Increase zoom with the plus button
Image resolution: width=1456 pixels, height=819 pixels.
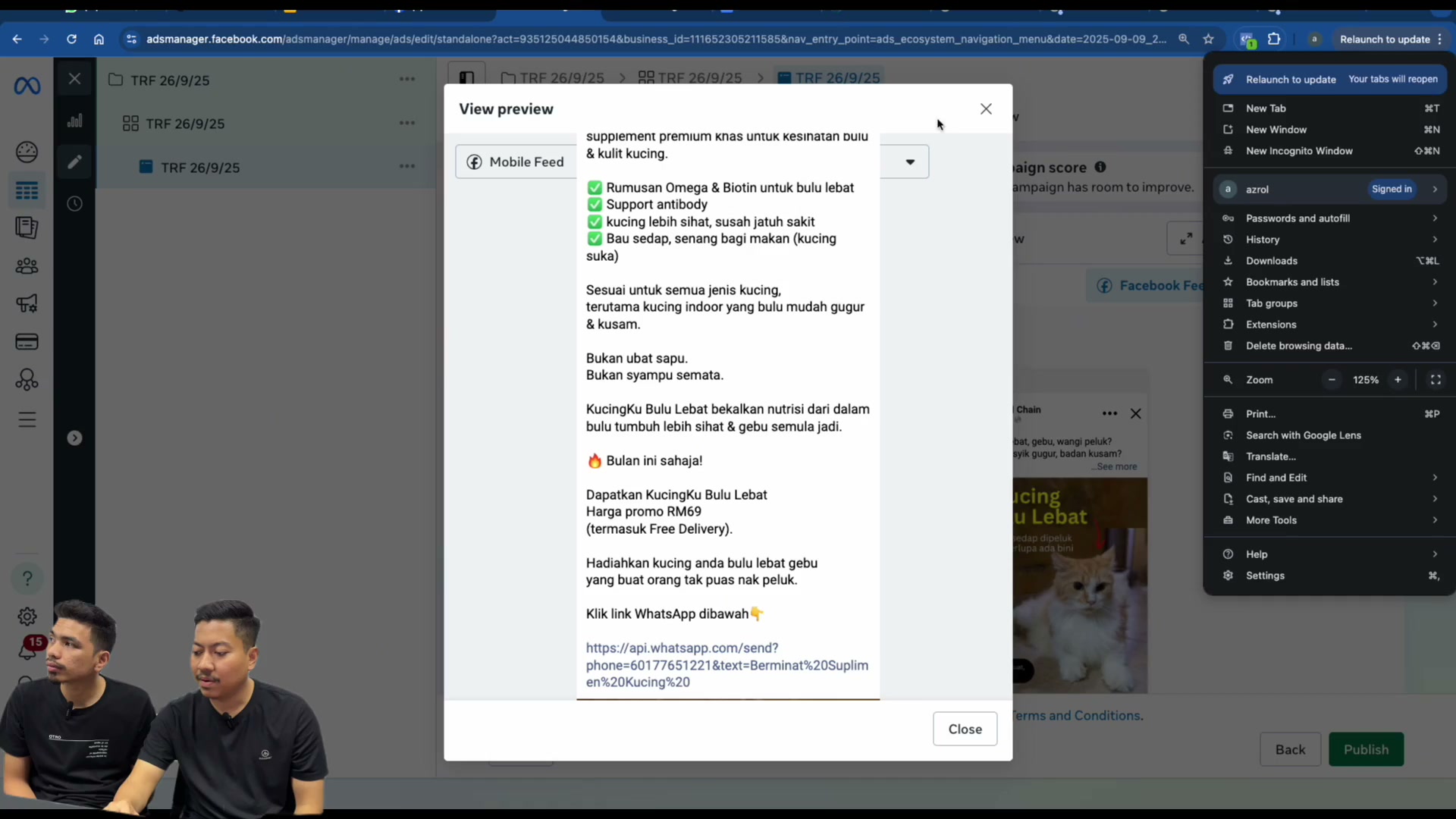(x=1398, y=380)
